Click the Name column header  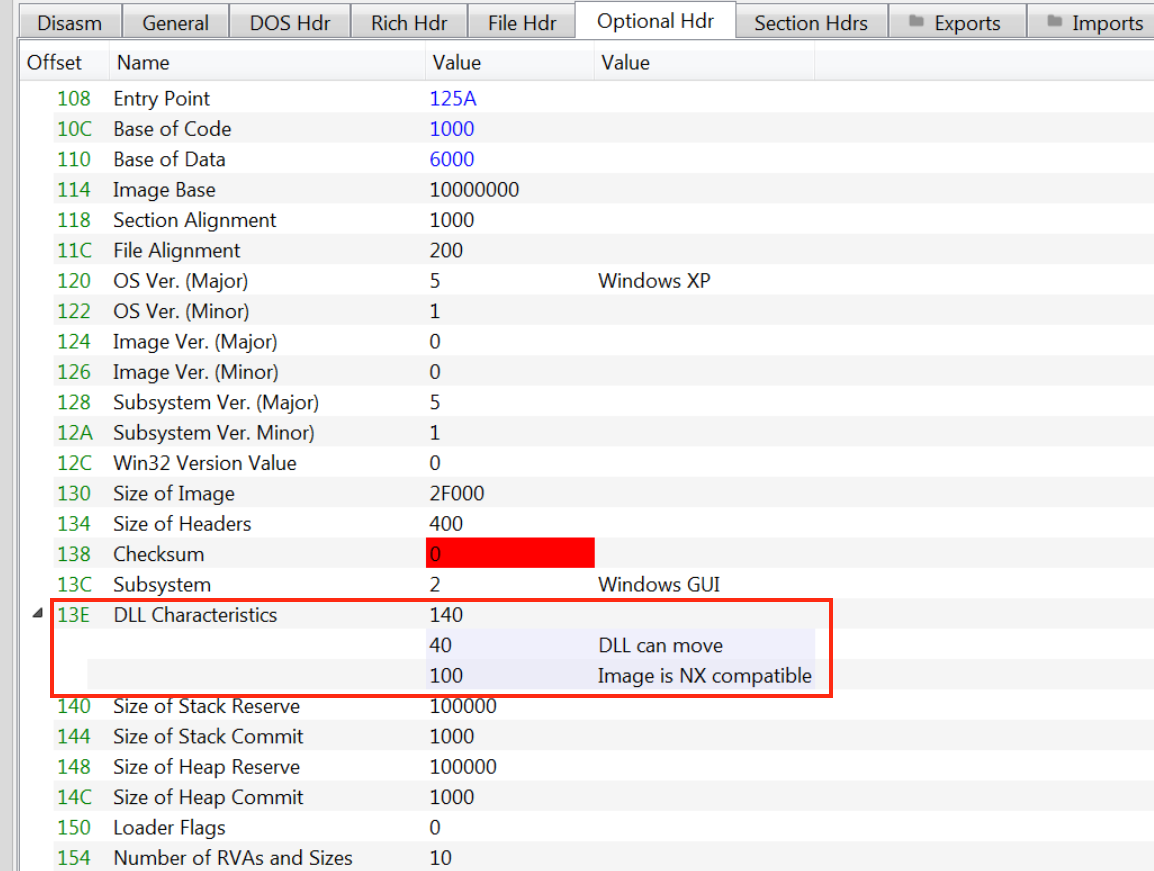point(143,63)
